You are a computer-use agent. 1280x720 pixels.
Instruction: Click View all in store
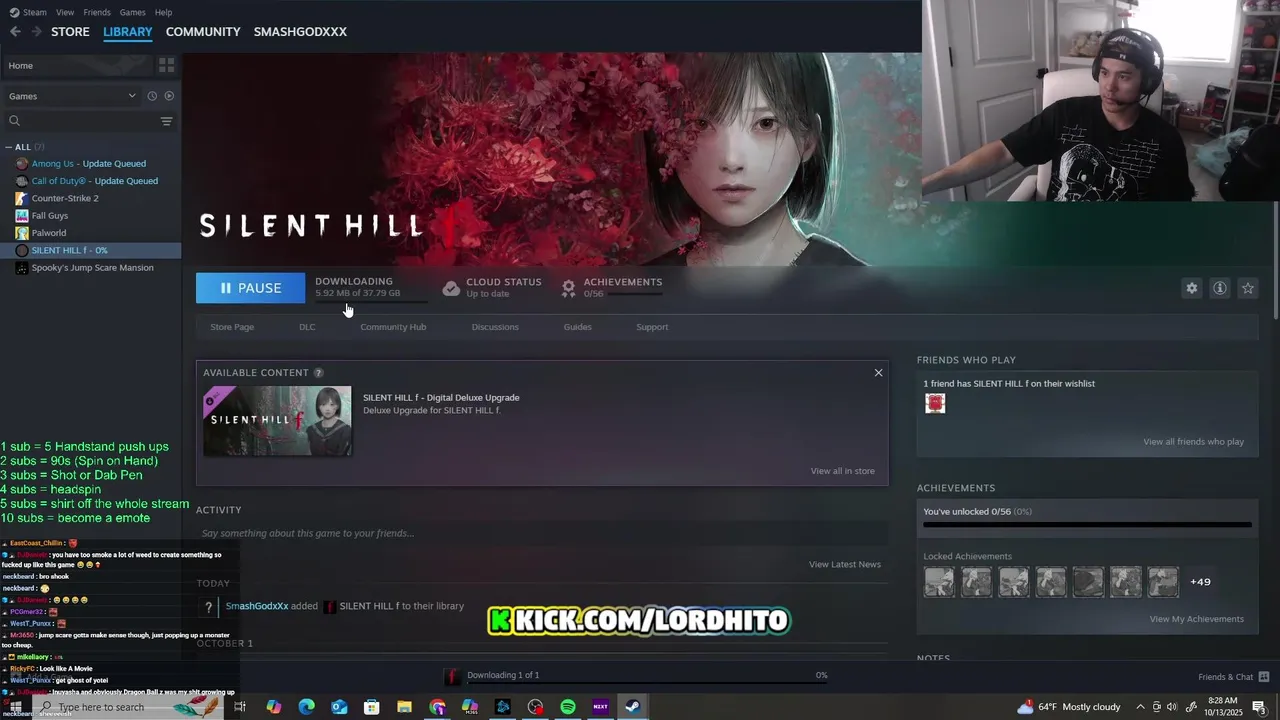click(x=842, y=471)
